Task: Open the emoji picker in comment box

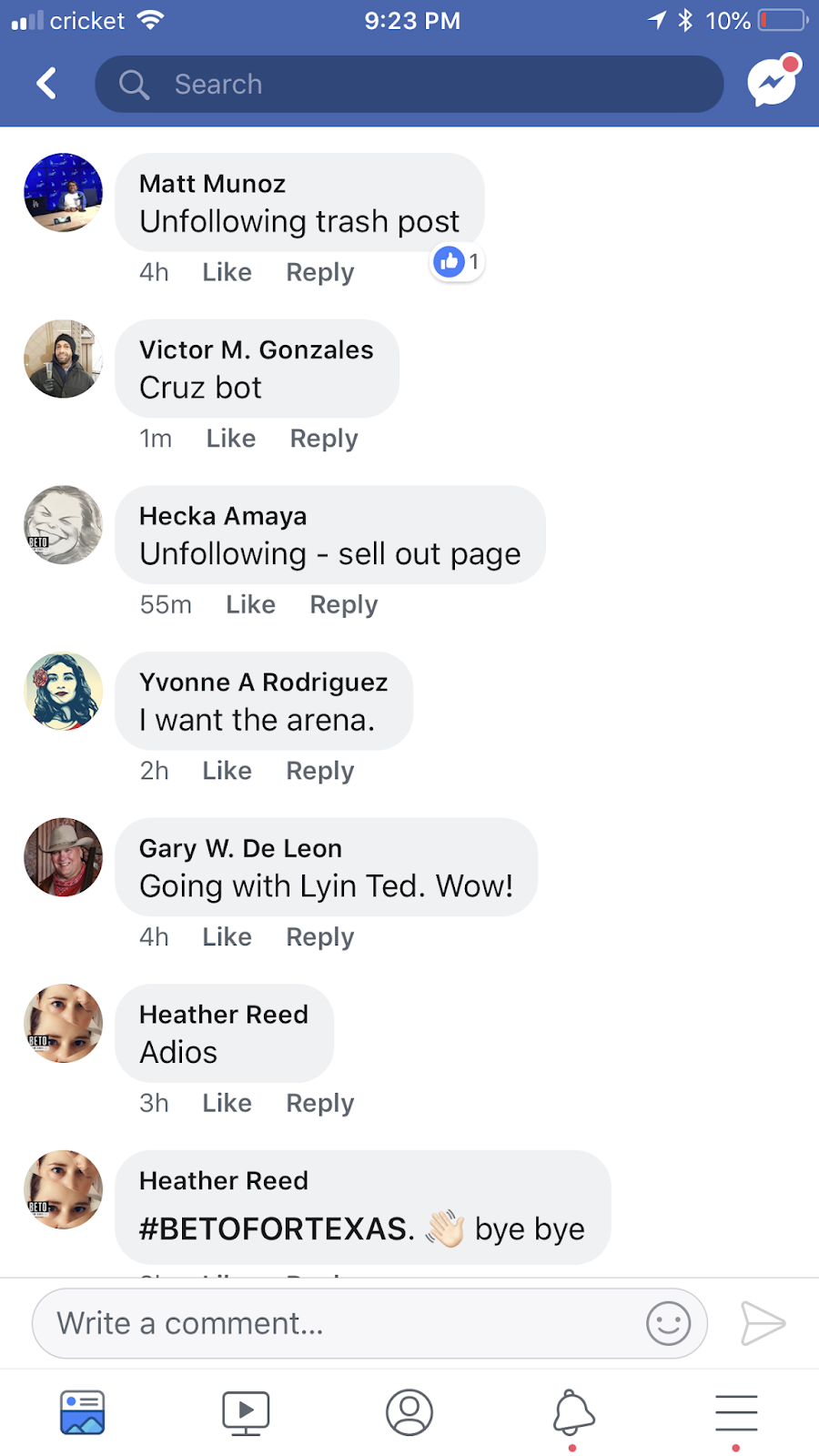Action: point(668,1323)
